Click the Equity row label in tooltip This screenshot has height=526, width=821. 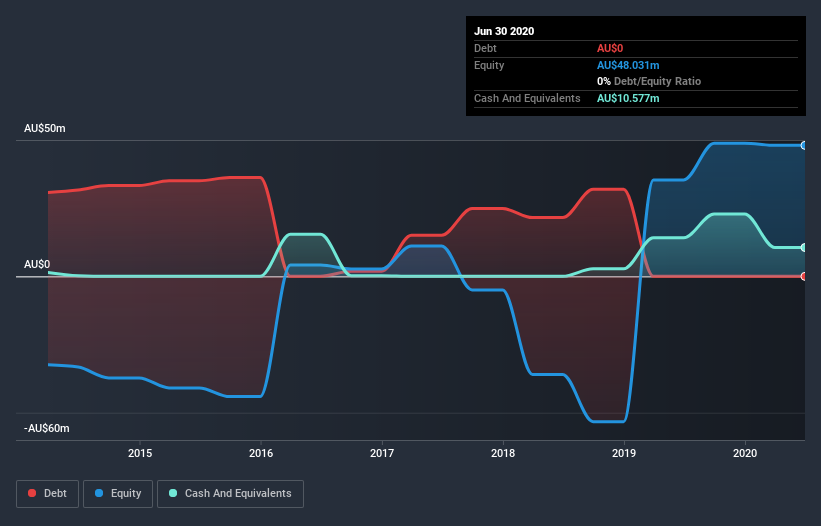(x=489, y=65)
